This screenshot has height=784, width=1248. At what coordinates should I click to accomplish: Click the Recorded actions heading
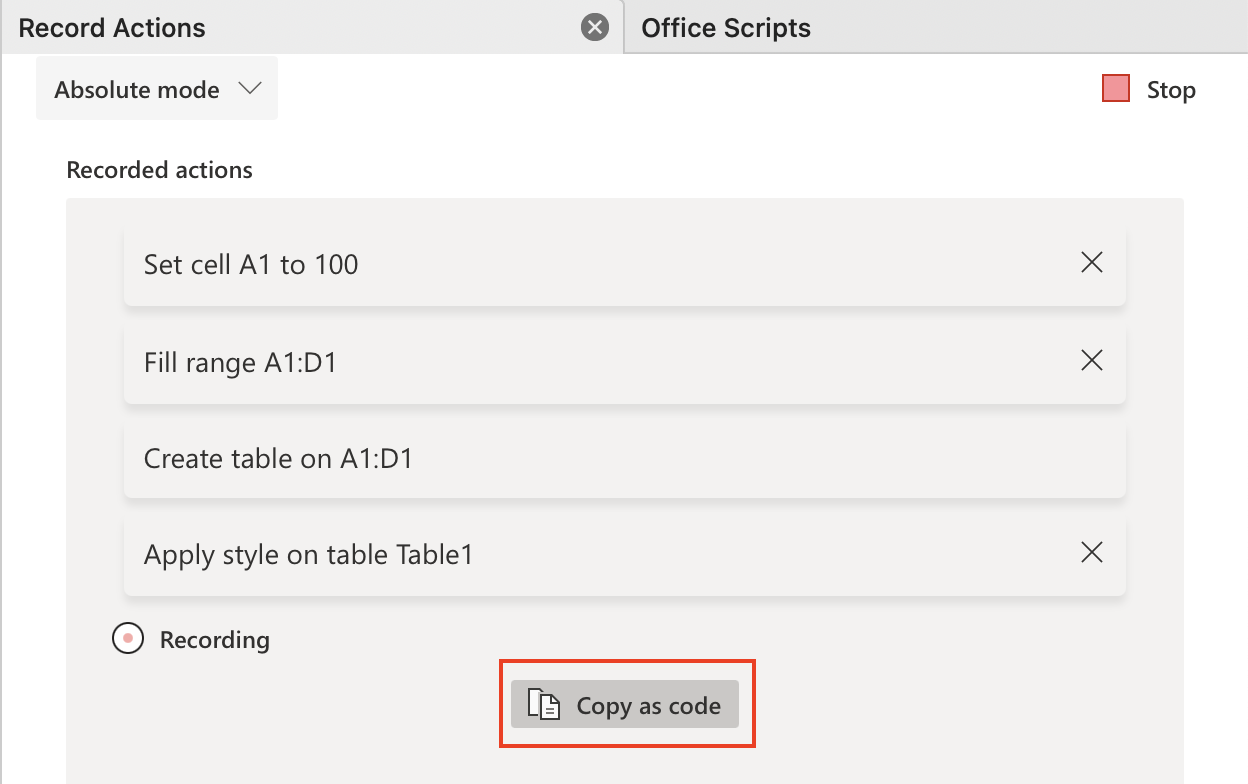click(159, 169)
